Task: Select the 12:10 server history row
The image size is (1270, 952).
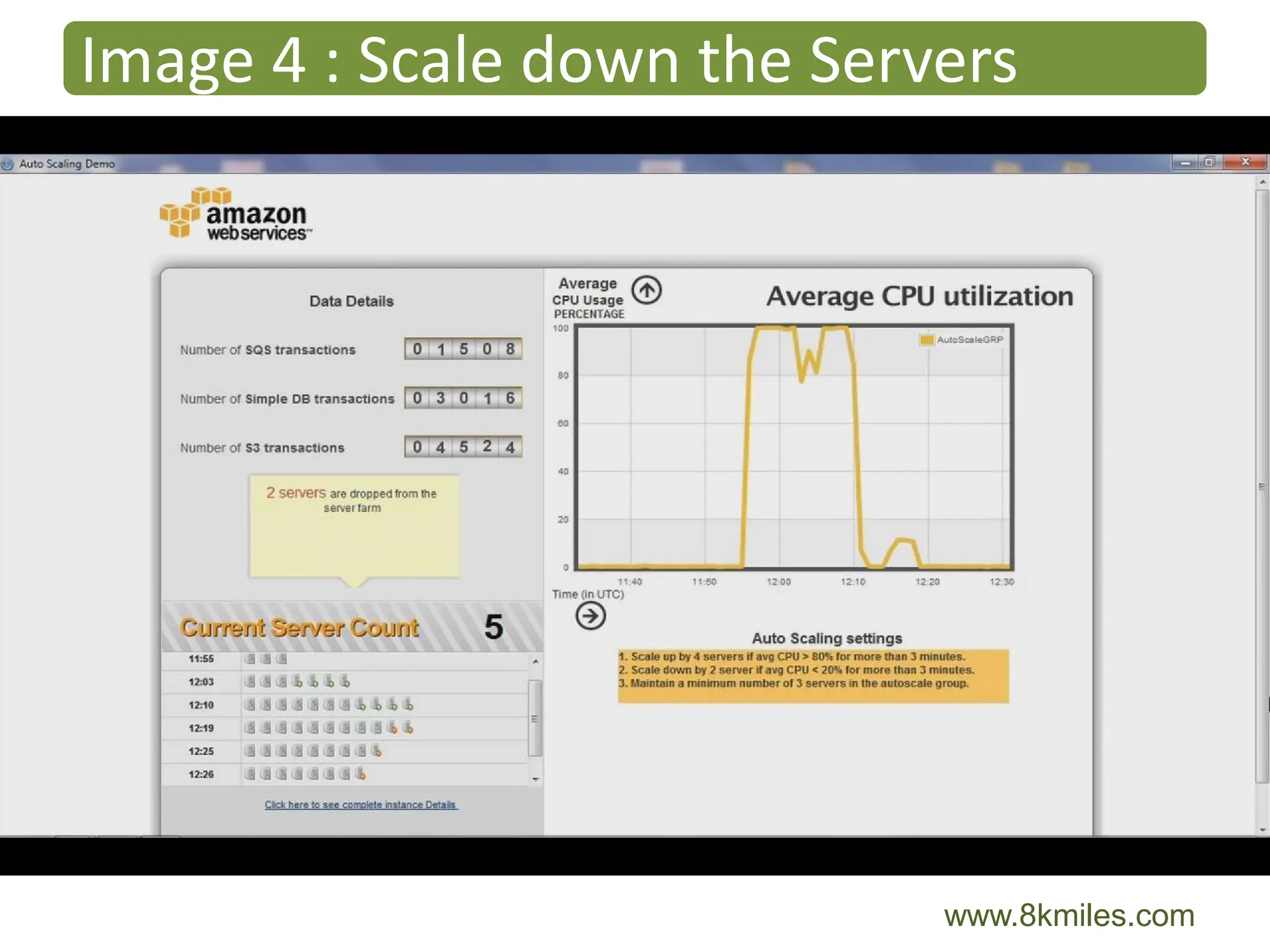Action: [344, 705]
